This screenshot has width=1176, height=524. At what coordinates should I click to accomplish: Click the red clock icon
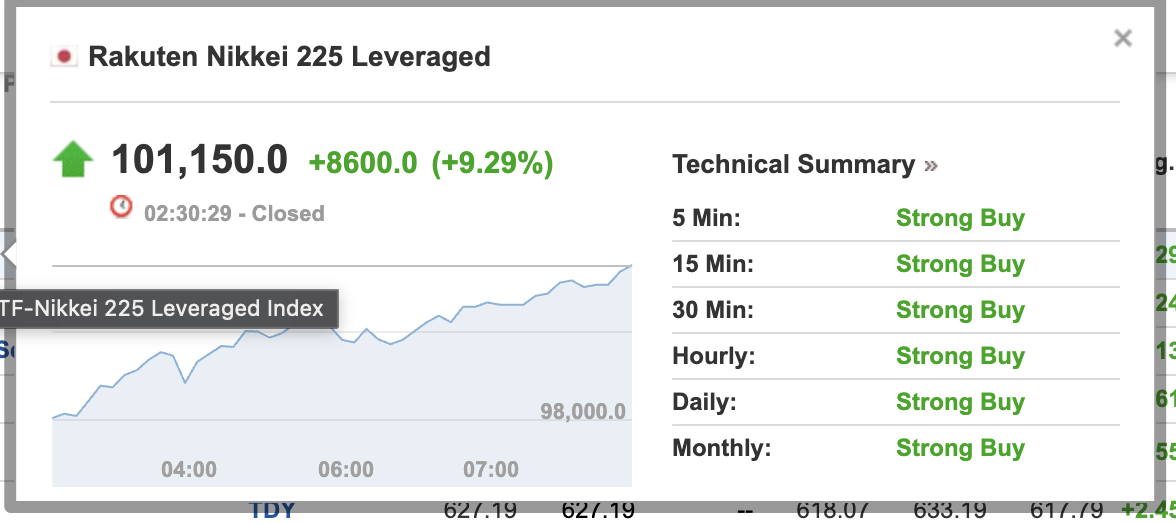point(121,206)
